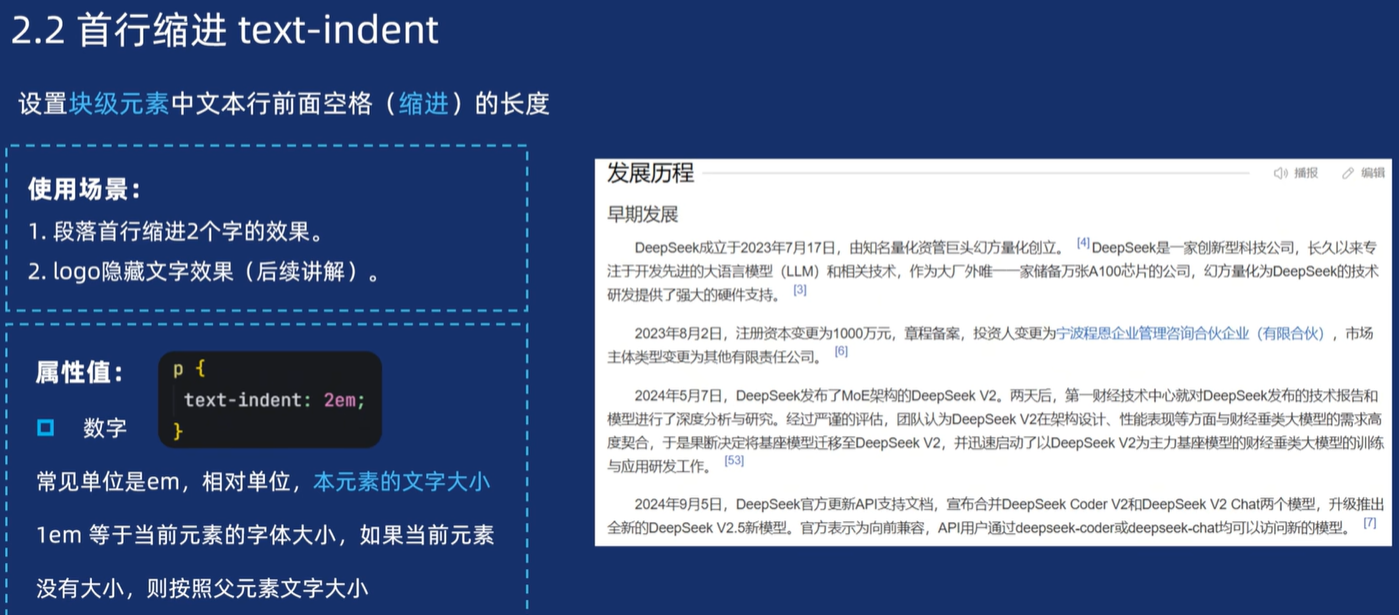
Task: Click the 数字 label beside the bullet
Action: point(105,428)
